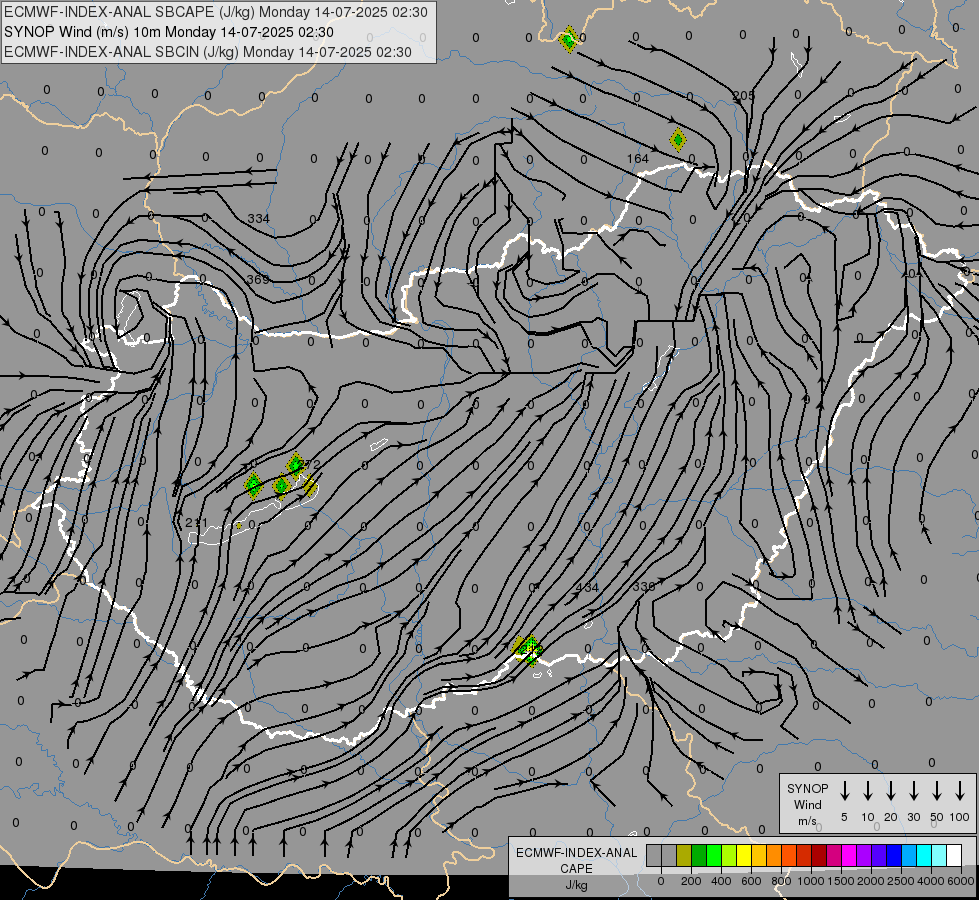Click the SBCAPE title line in header
The width and height of the screenshot is (979, 900).
pos(216,12)
